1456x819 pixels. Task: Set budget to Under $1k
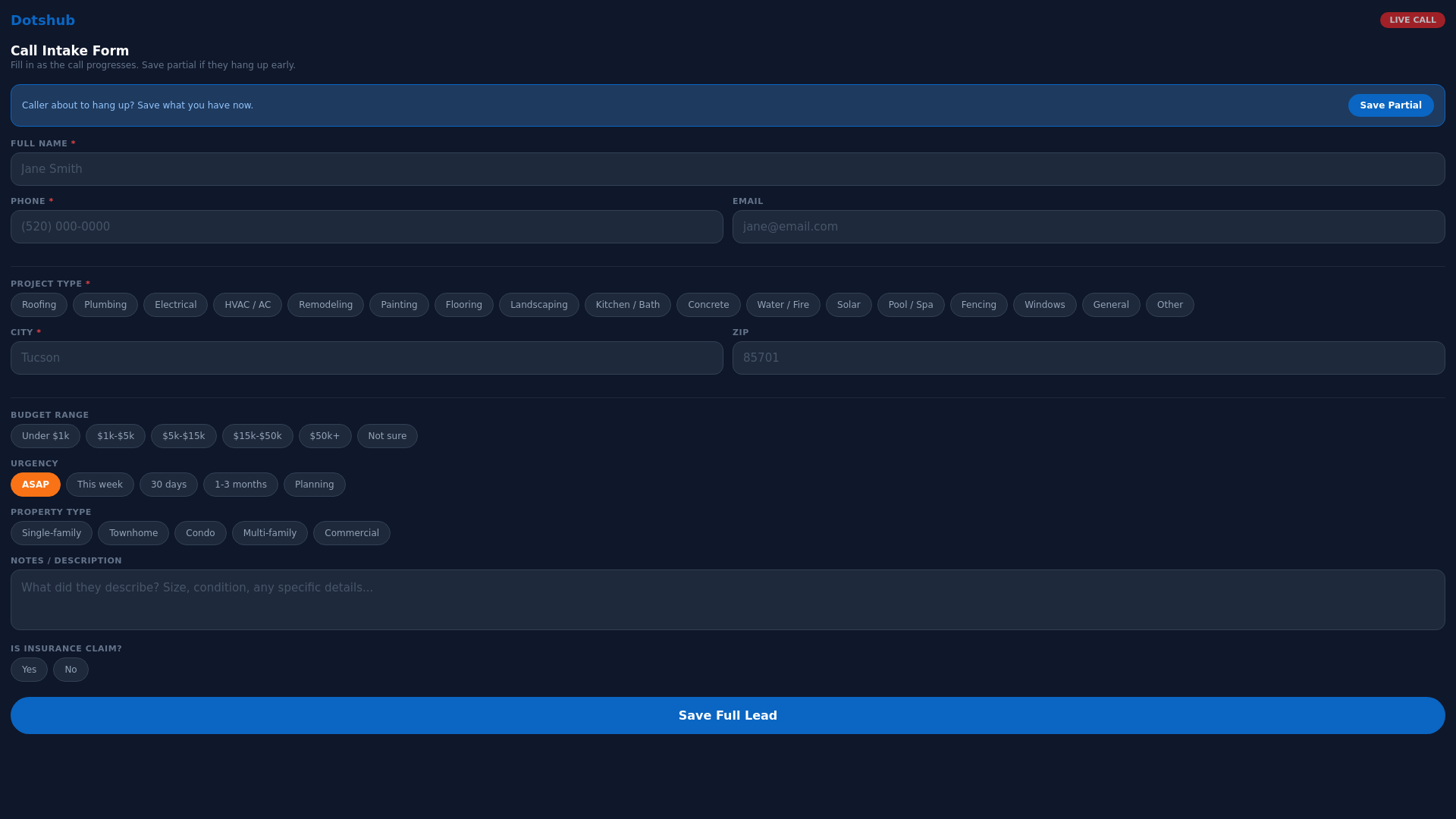coord(45,436)
